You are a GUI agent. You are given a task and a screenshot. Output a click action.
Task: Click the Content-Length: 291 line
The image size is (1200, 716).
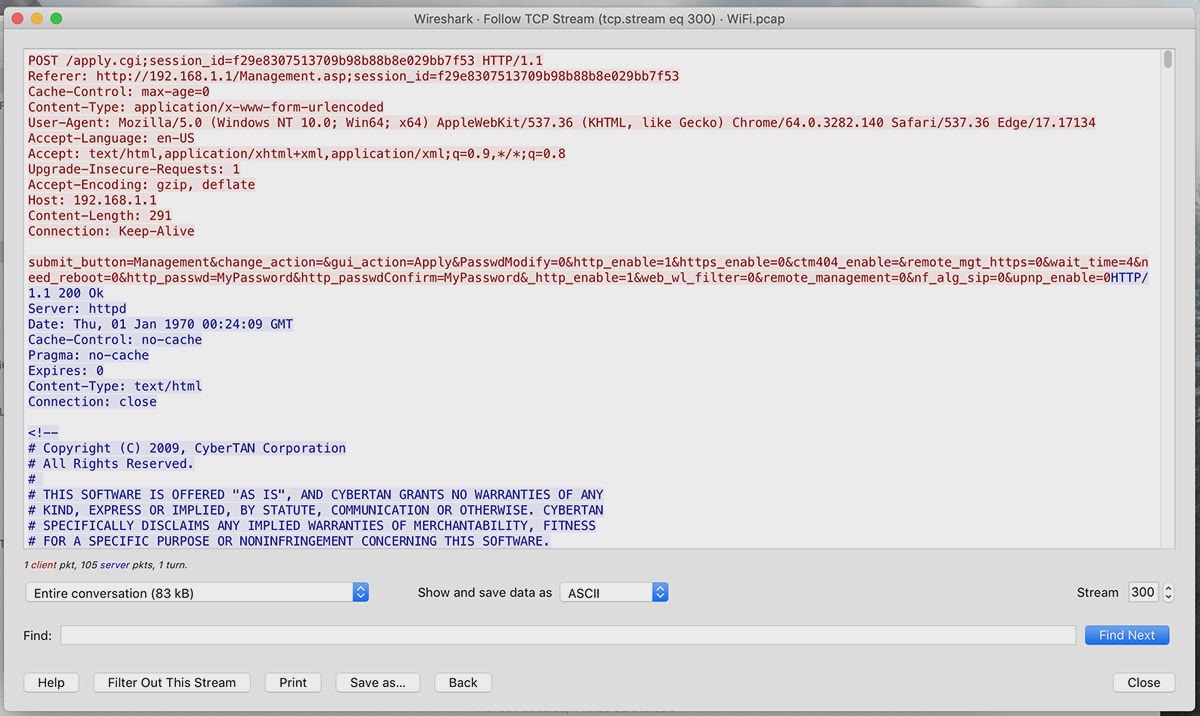pos(100,216)
